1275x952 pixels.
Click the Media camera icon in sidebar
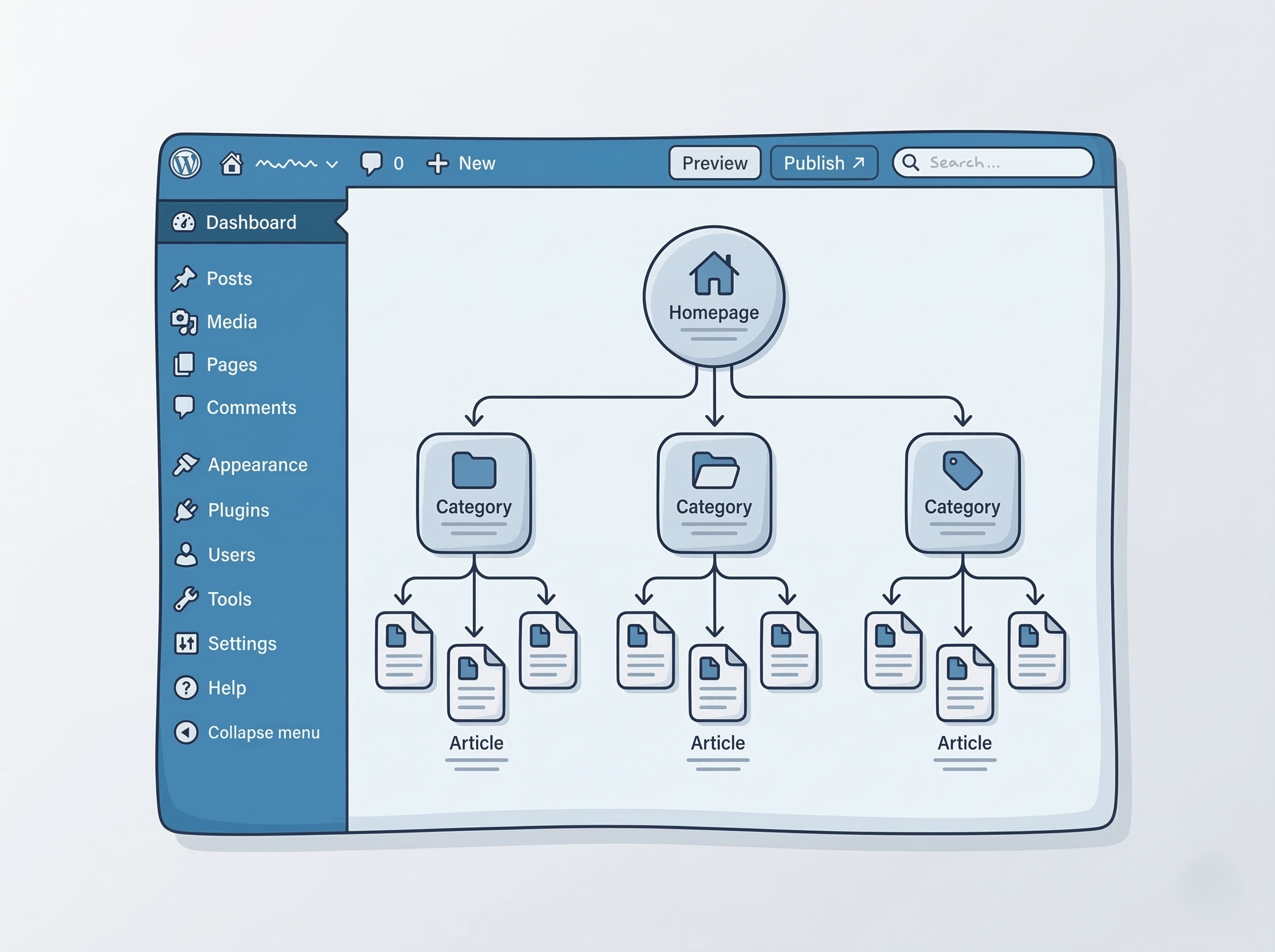(x=184, y=321)
